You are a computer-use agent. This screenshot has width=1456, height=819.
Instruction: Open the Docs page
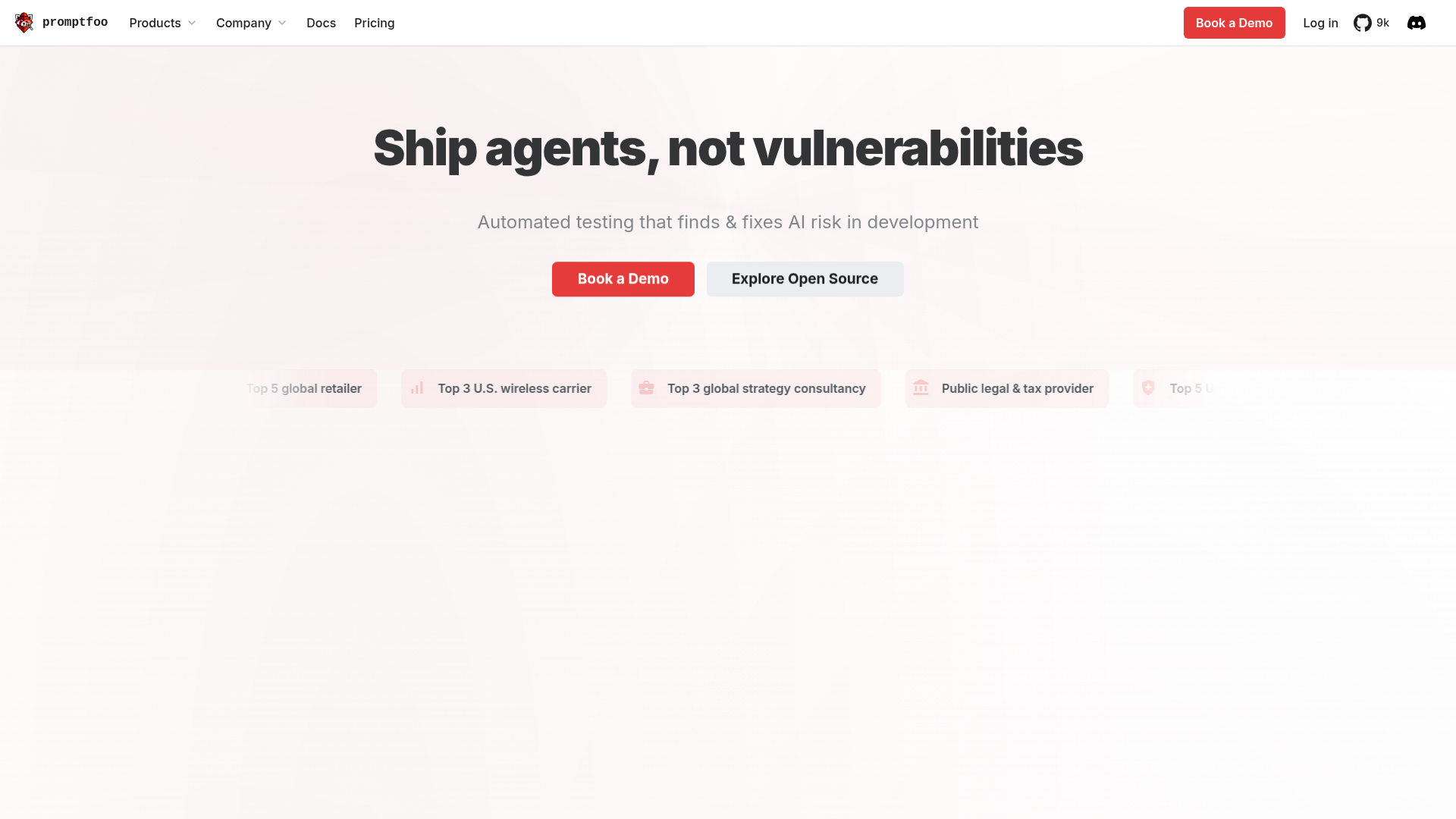[321, 23]
